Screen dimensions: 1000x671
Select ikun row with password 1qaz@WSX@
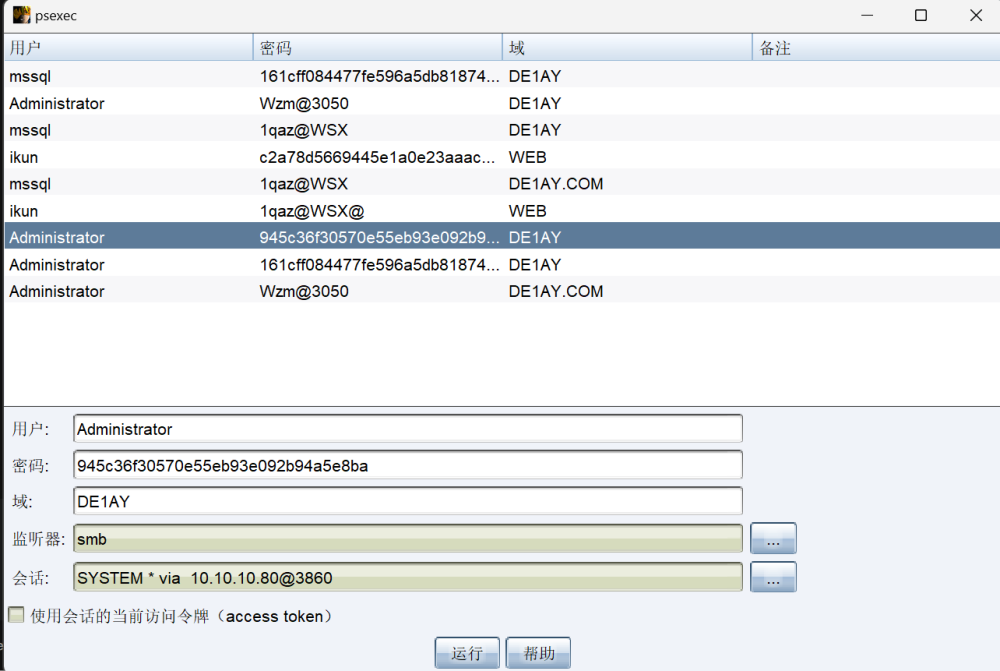[300, 211]
